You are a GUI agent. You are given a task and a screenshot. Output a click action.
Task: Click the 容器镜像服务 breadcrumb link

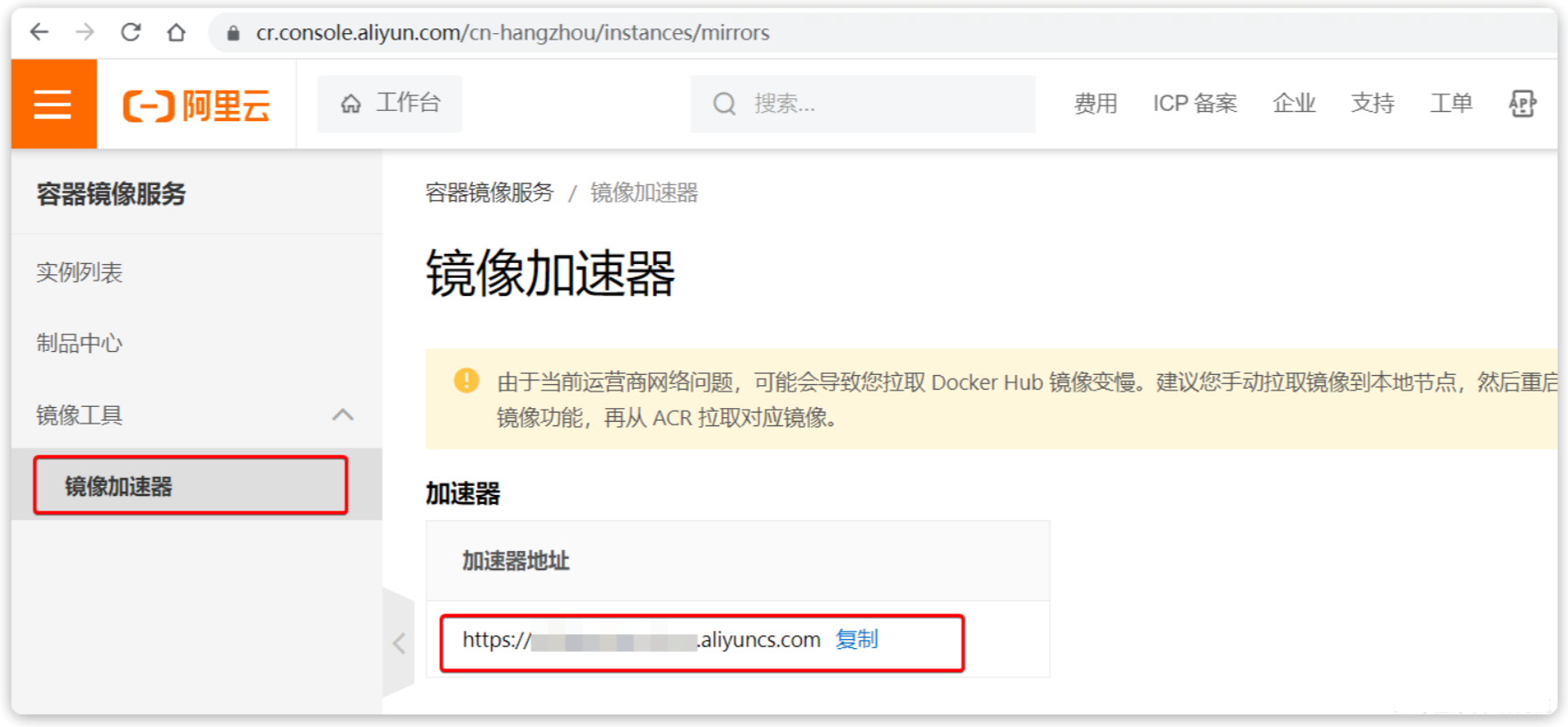click(489, 193)
